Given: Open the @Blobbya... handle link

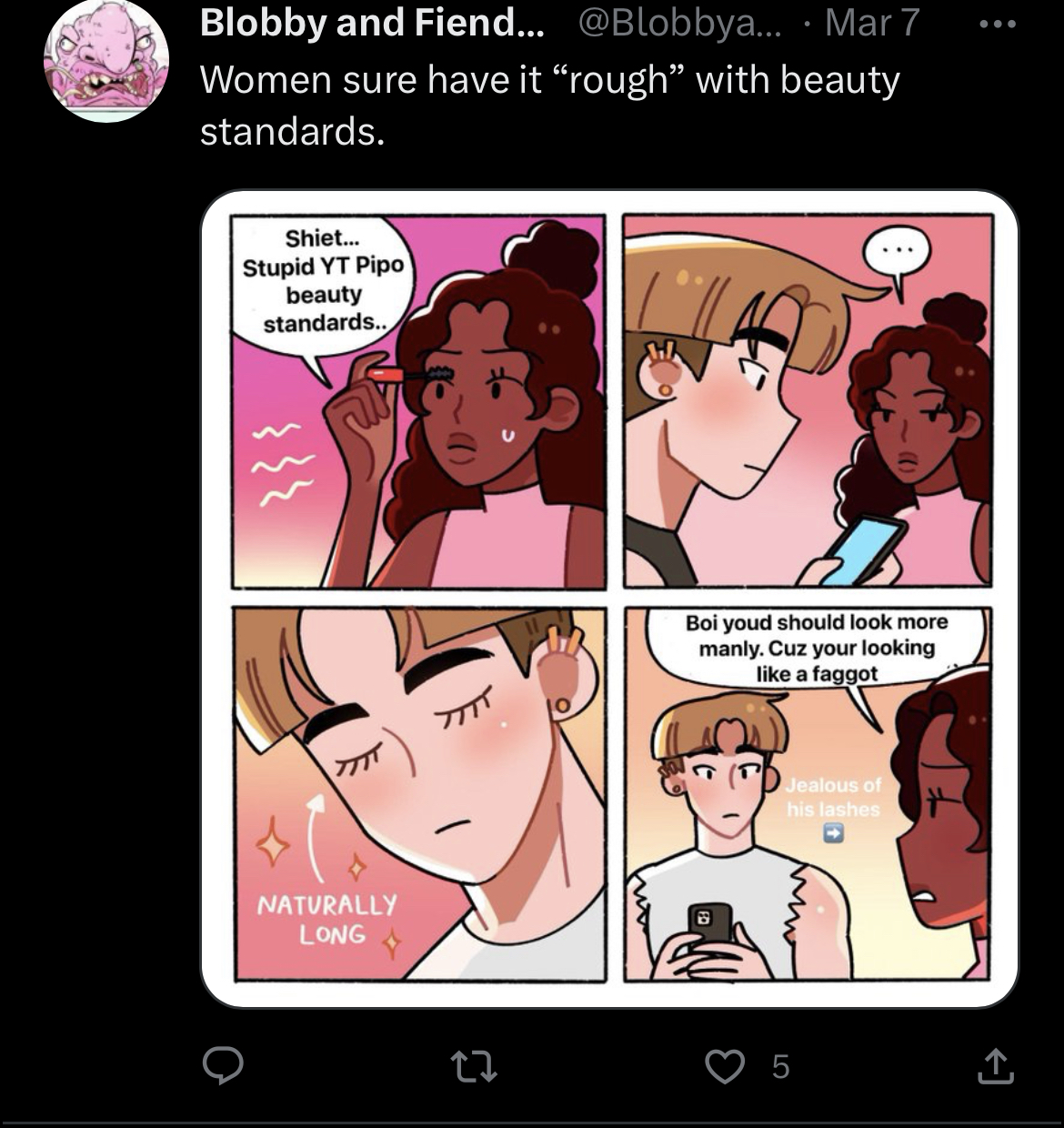Looking at the screenshot, I should pyautogui.click(x=679, y=23).
